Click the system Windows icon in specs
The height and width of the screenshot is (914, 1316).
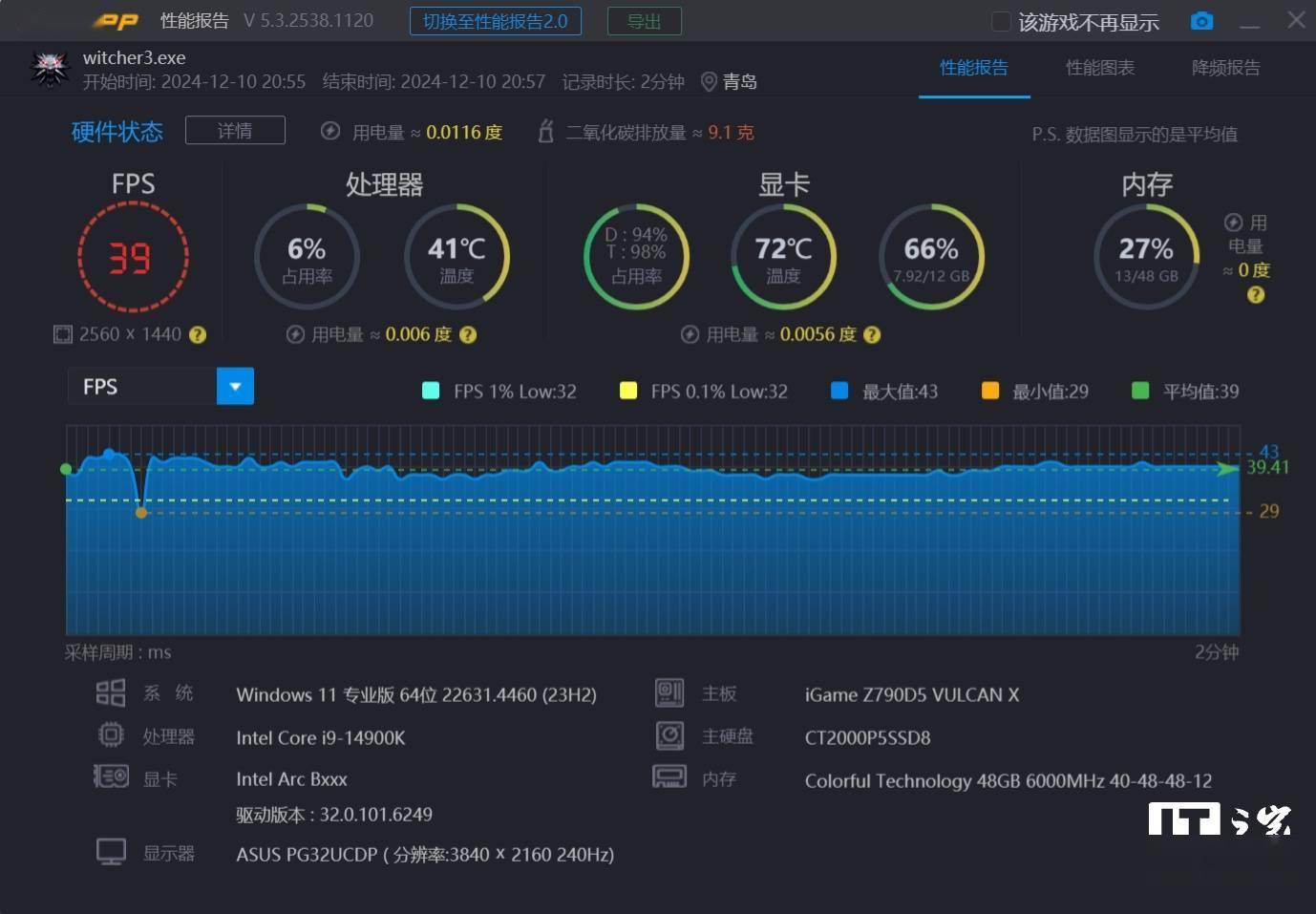(x=111, y=692)
